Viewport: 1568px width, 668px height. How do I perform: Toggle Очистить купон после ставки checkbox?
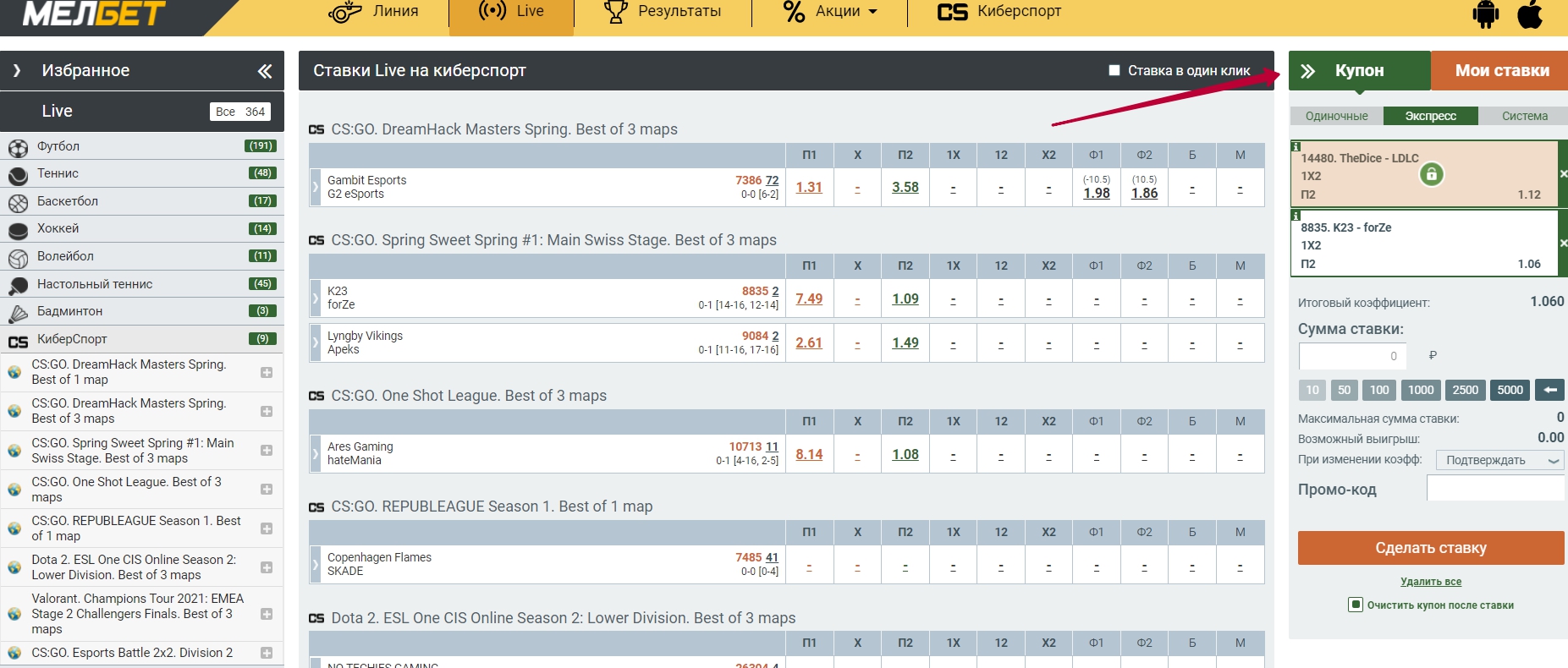1356,605
